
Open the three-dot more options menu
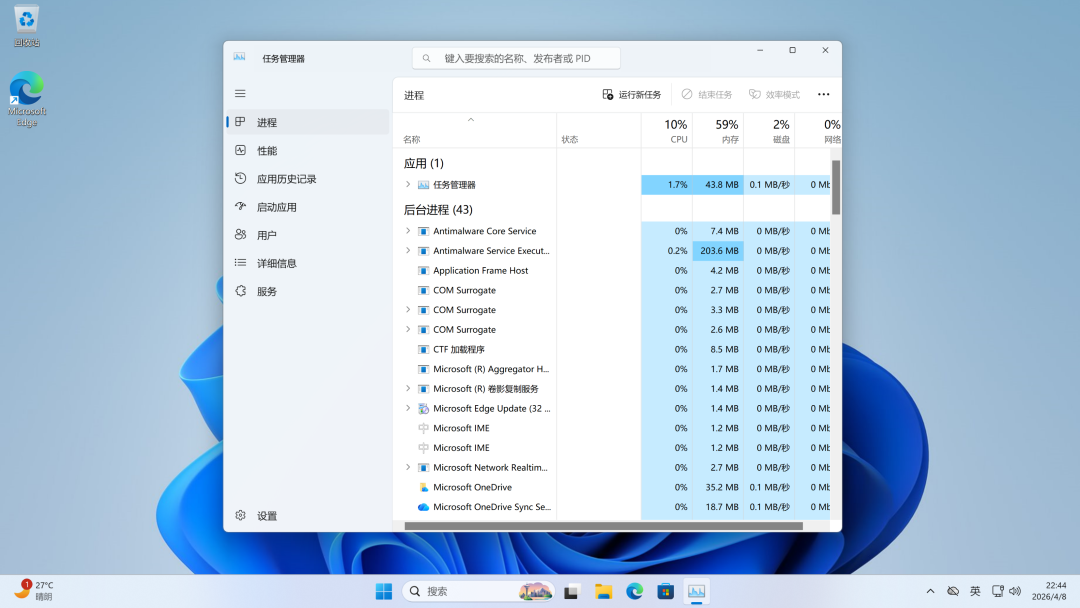coord(824,94)
